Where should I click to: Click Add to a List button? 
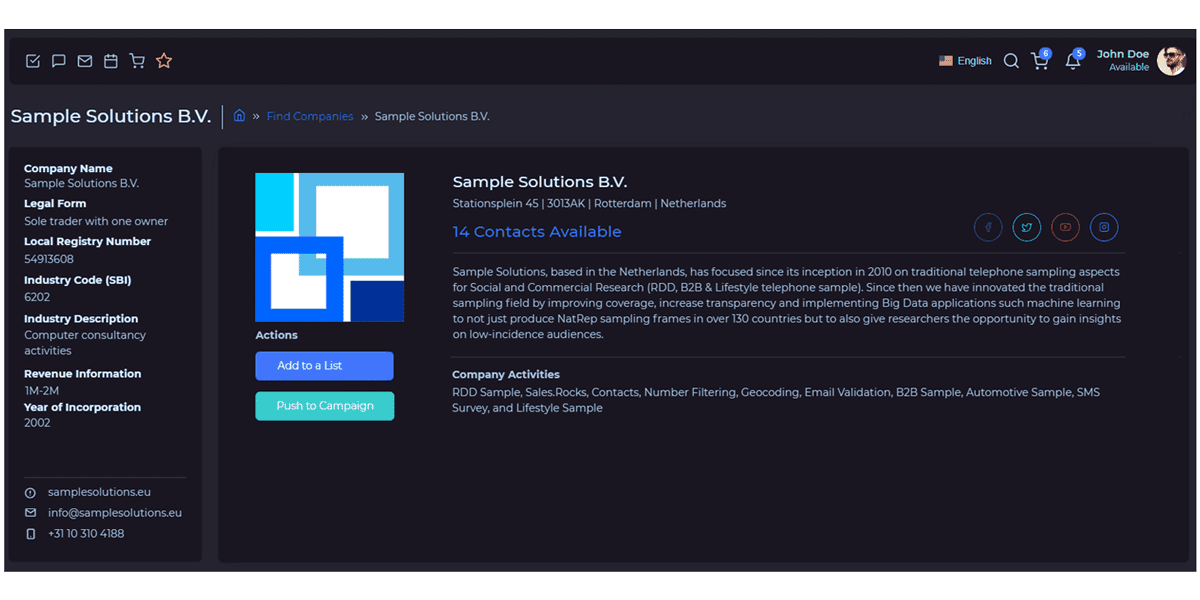(x=324, y=366)
